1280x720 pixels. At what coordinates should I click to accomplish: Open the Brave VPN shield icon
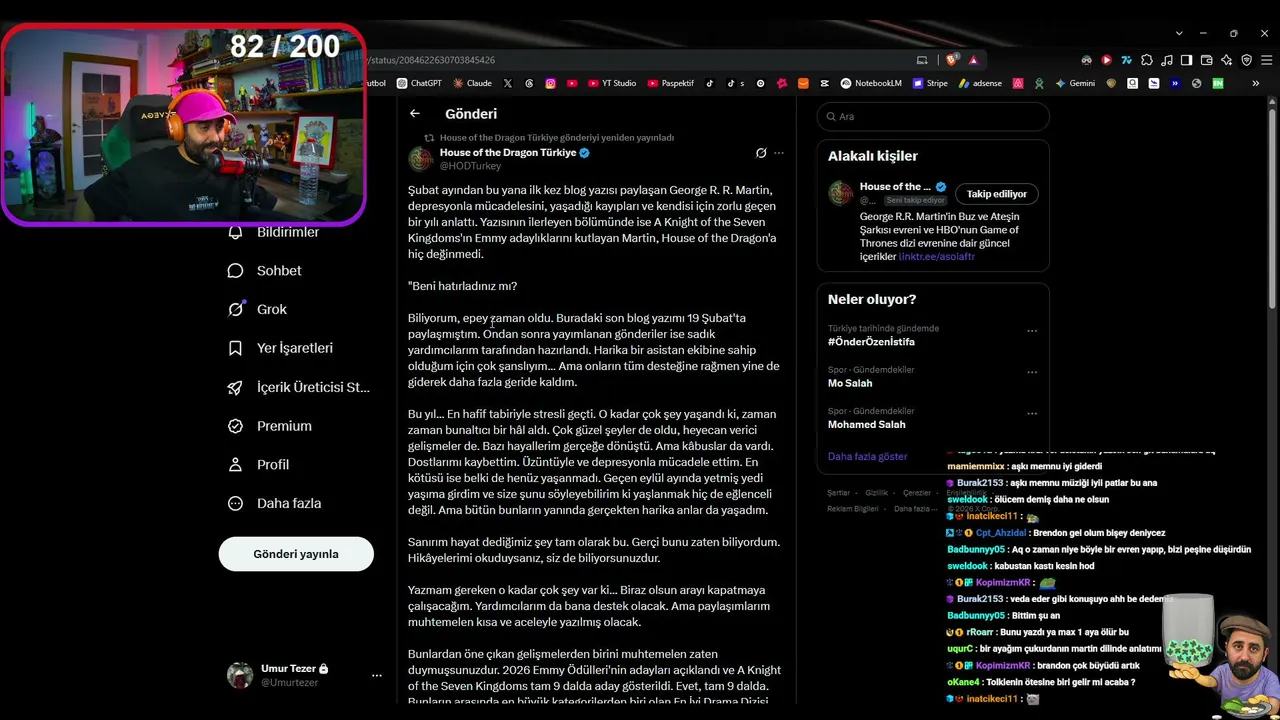1247,60
